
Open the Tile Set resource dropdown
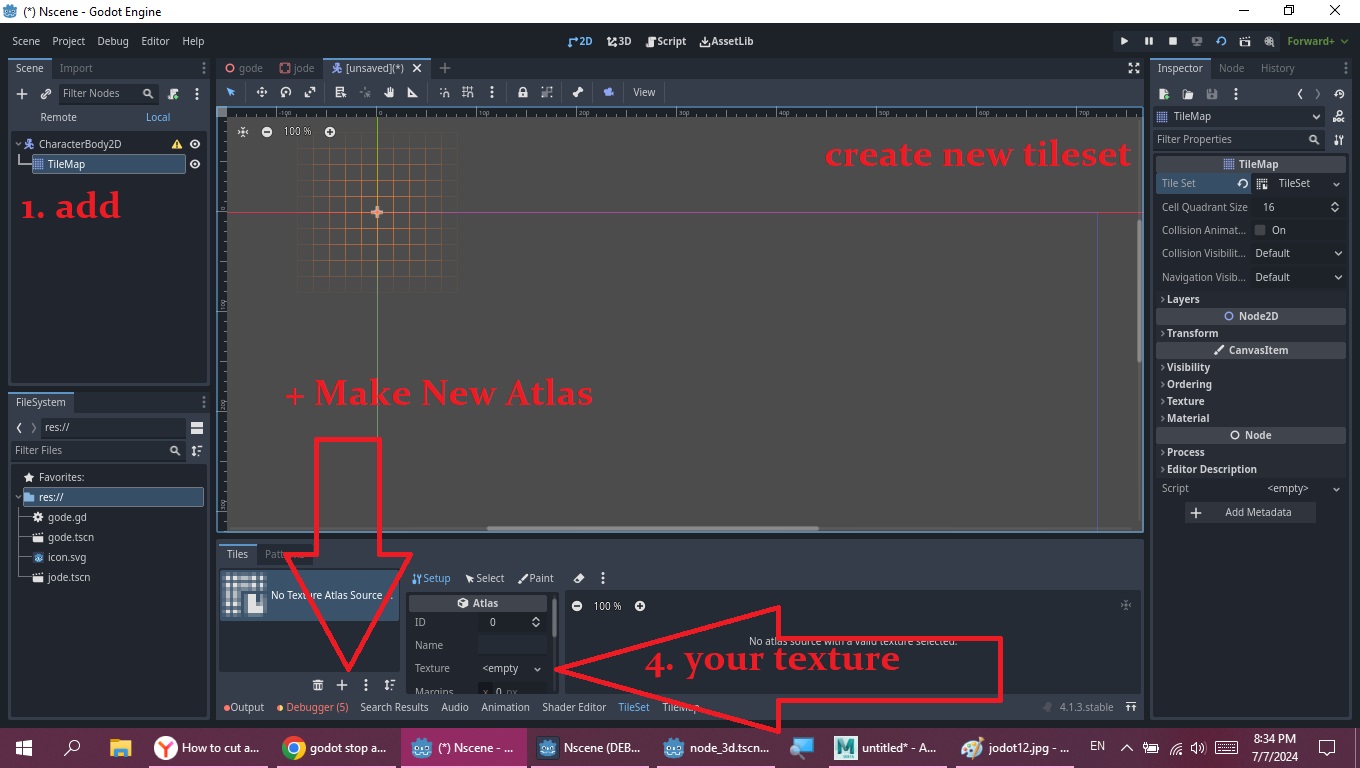point(1337,184)
